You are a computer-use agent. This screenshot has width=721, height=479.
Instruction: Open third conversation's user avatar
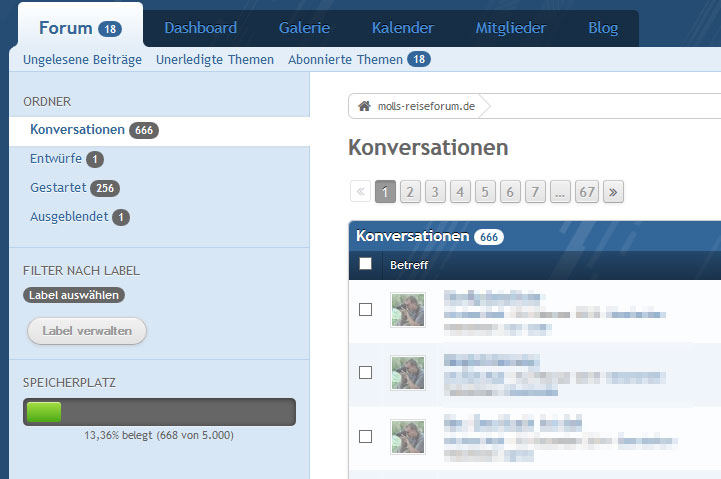point(407,437)
